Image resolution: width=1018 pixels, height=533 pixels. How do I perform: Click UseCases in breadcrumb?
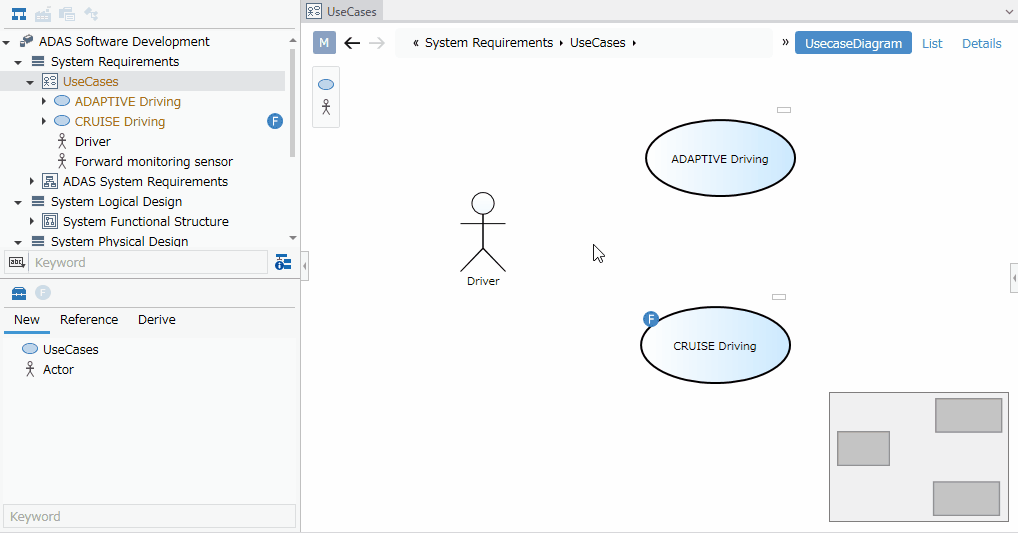coord(597,43)
